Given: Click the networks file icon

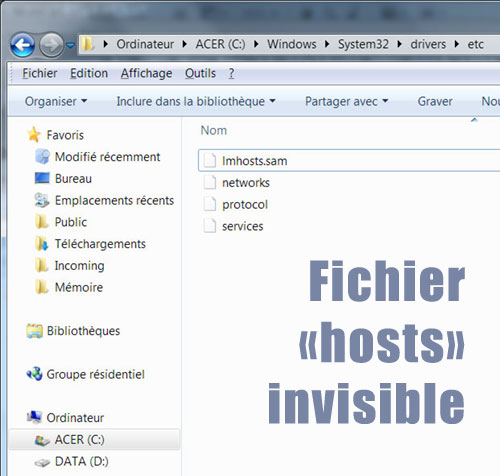Looking at the screenshot, I should (210, 182).
